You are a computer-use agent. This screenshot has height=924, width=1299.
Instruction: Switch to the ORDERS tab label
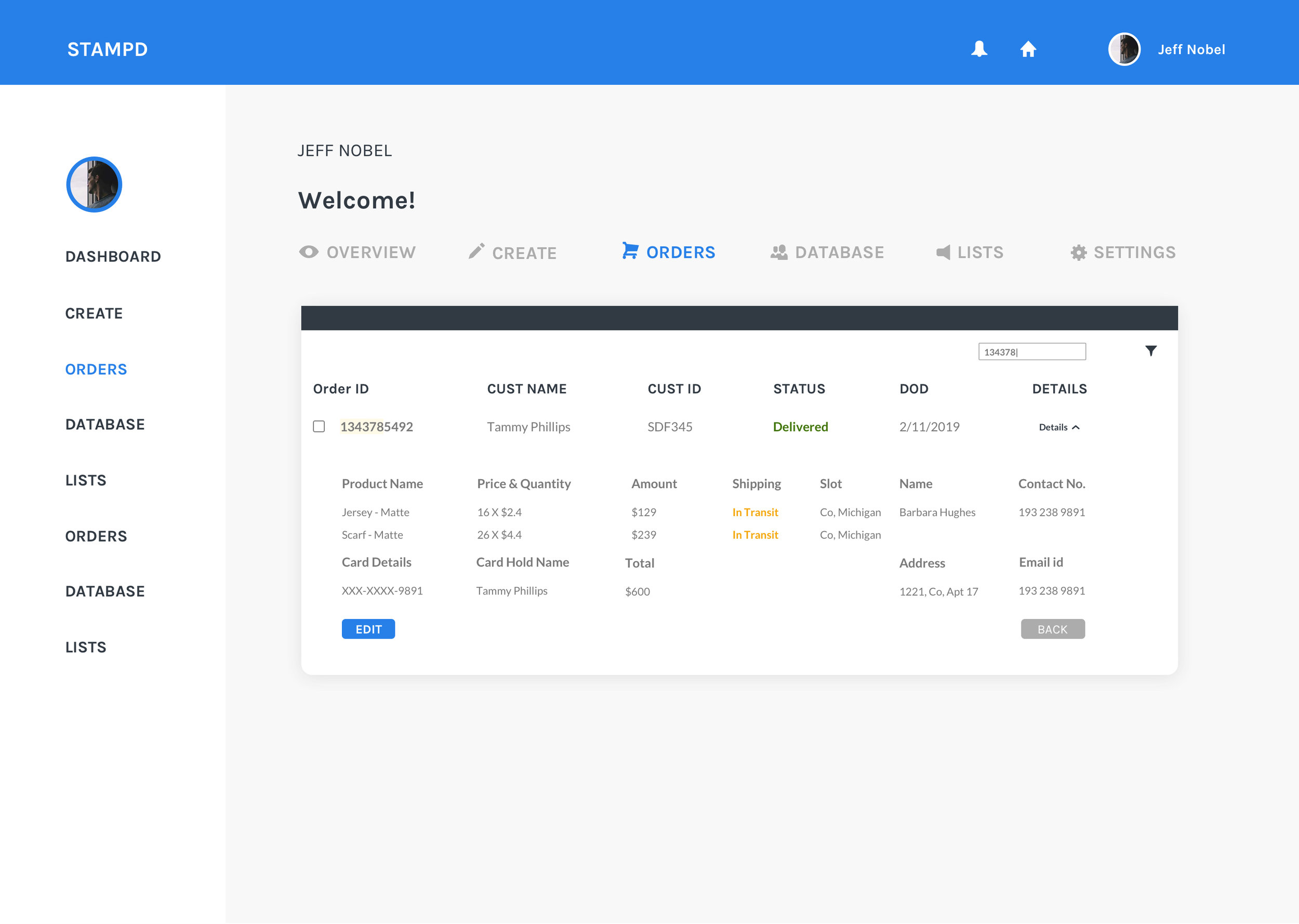681,253
